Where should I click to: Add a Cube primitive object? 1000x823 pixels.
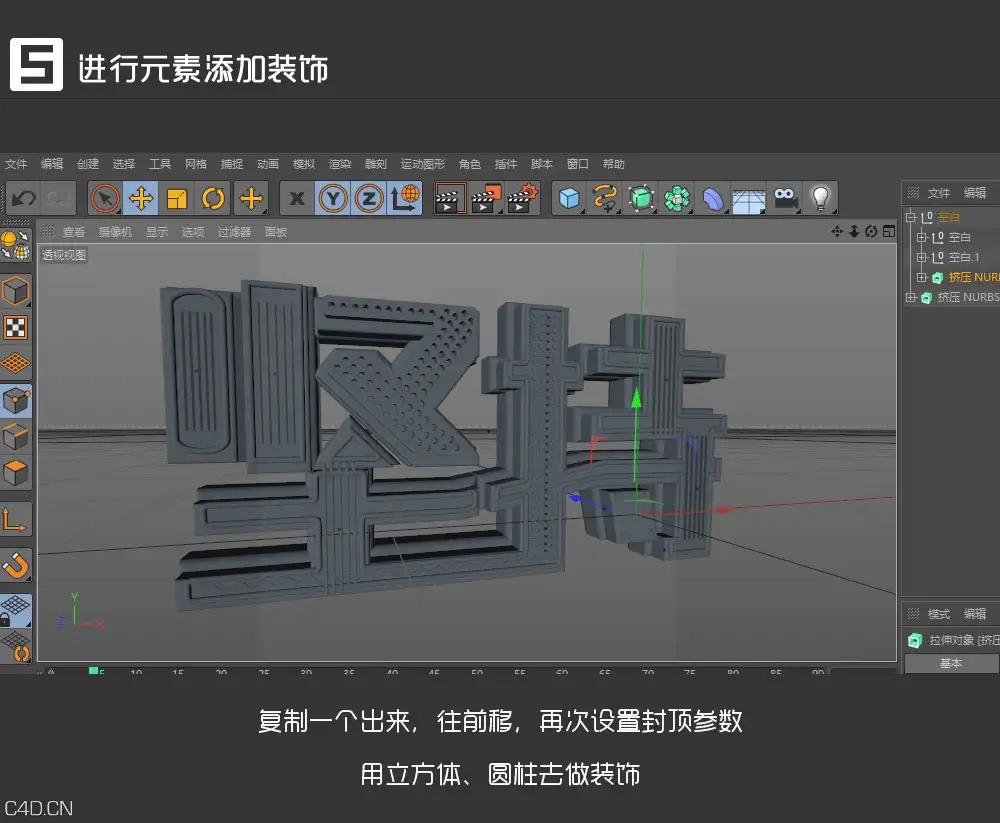[569, 198]
